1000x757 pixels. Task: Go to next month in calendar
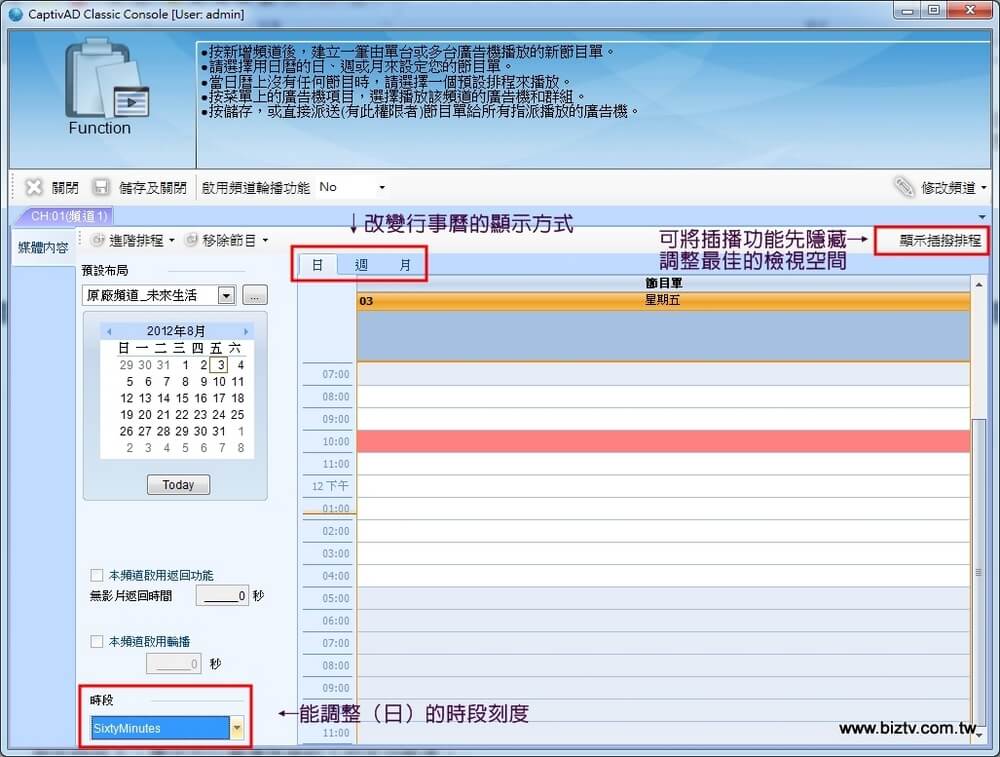point(245,331)
